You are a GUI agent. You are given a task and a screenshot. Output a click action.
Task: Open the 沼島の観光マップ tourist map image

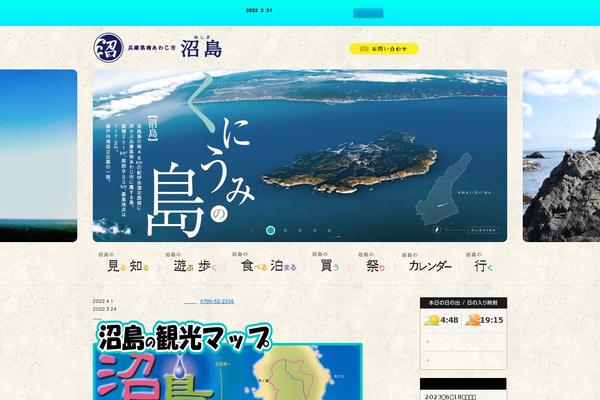coord(228,361)
